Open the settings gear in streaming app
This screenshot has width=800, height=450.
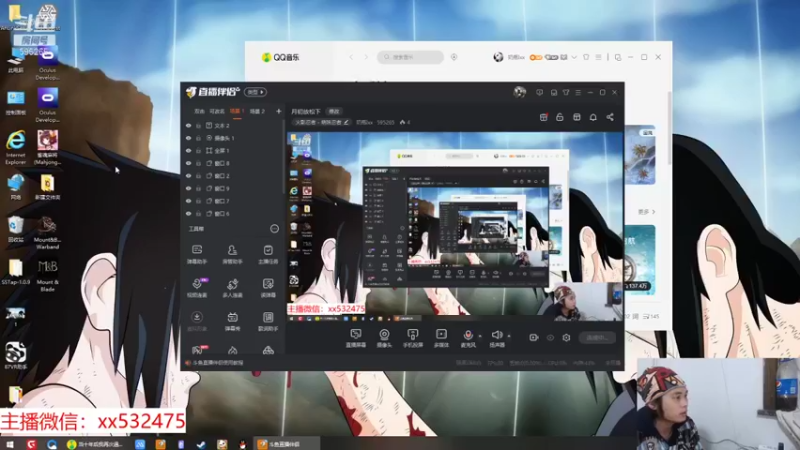[566, 337]
